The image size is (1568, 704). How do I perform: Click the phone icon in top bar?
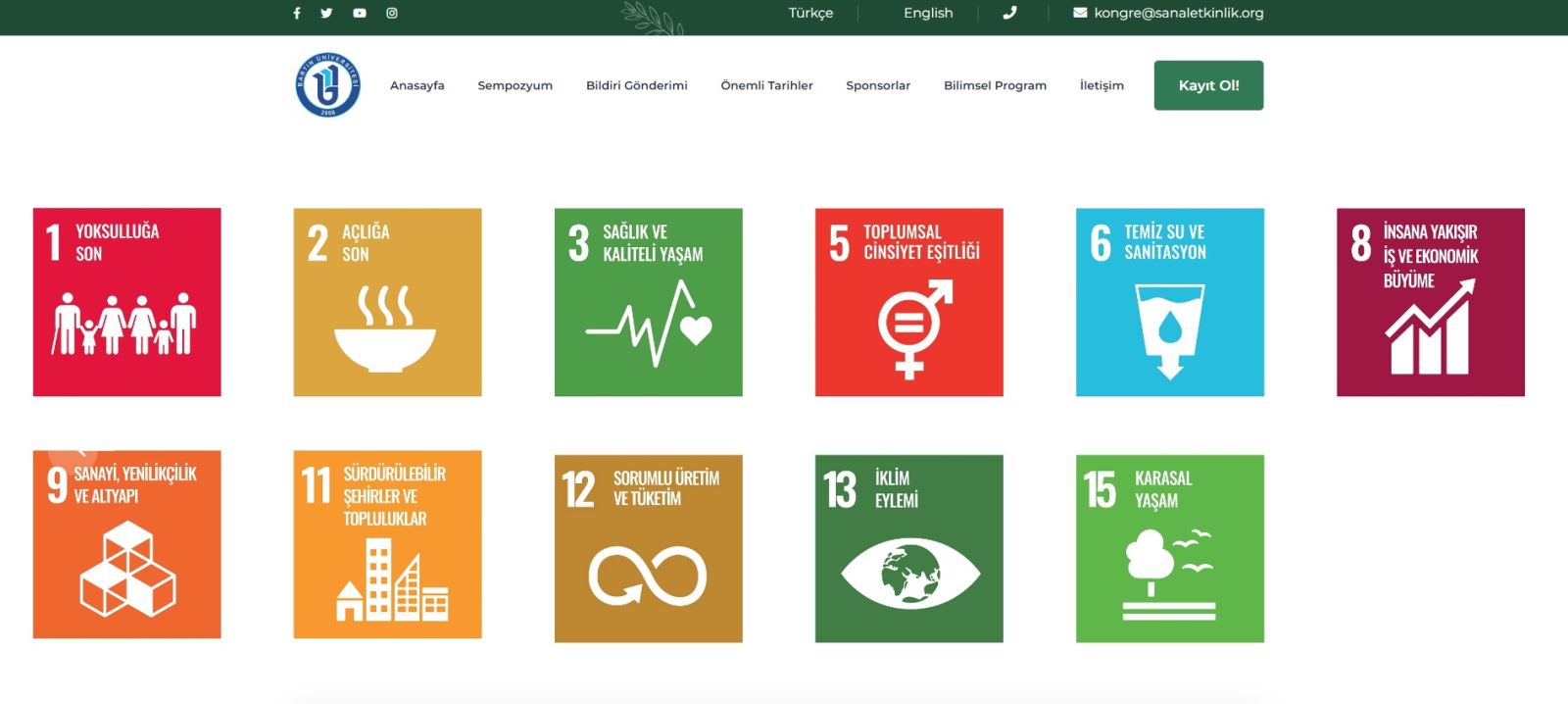(x=1009, y=13)
